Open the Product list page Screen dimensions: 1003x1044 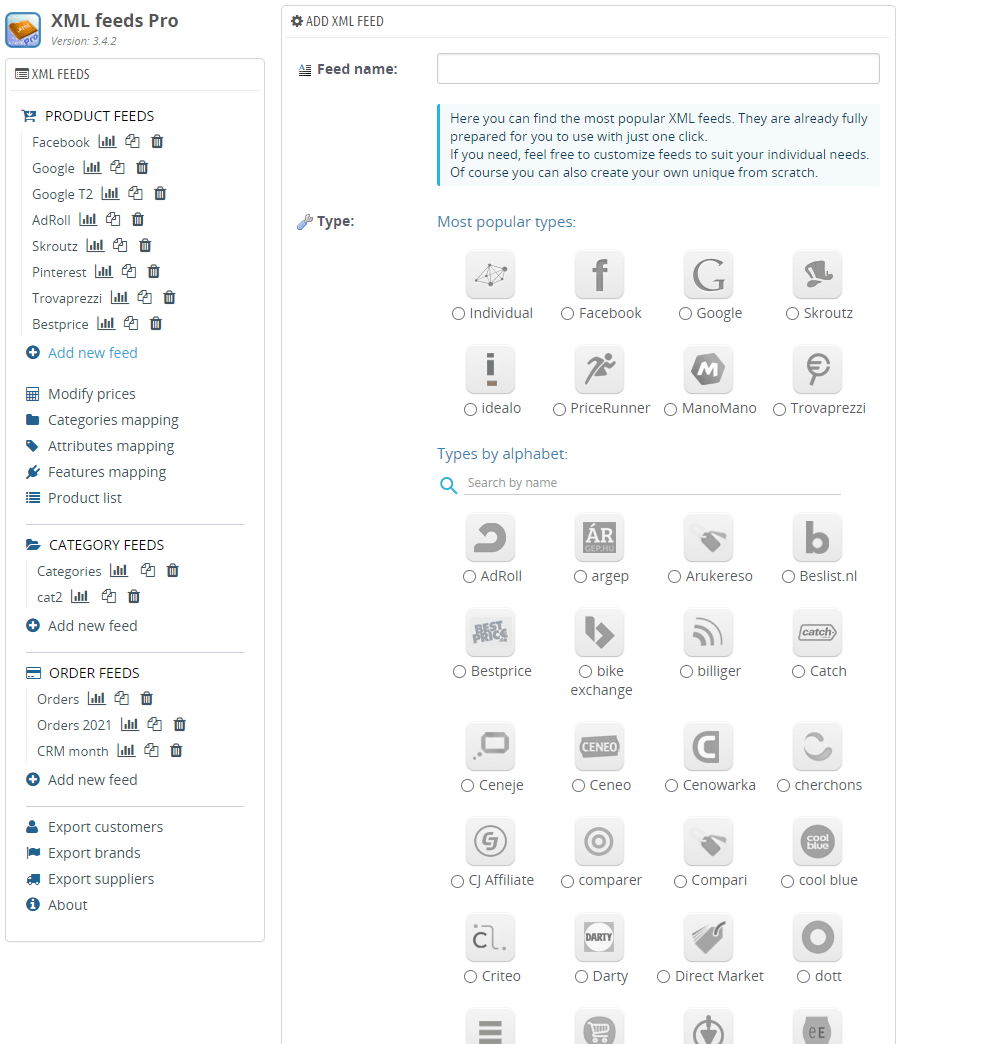(85, 498)
